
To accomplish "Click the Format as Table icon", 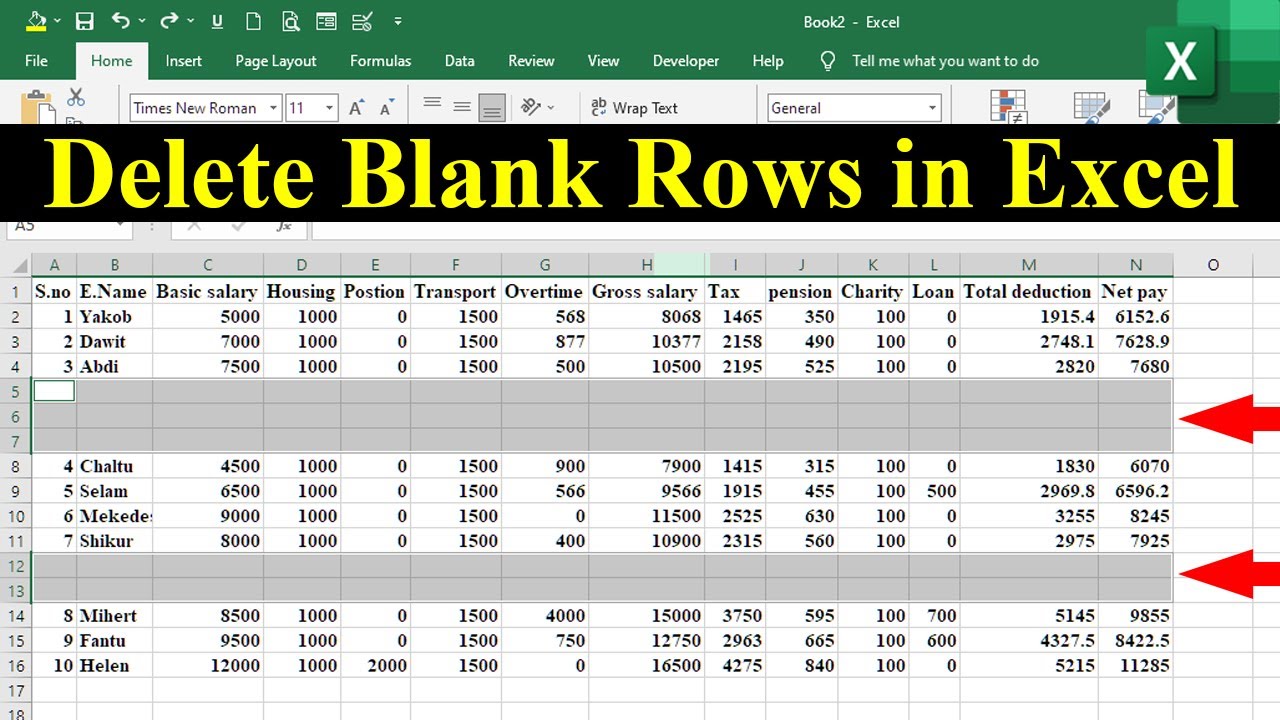I will tap(1093, 107).
